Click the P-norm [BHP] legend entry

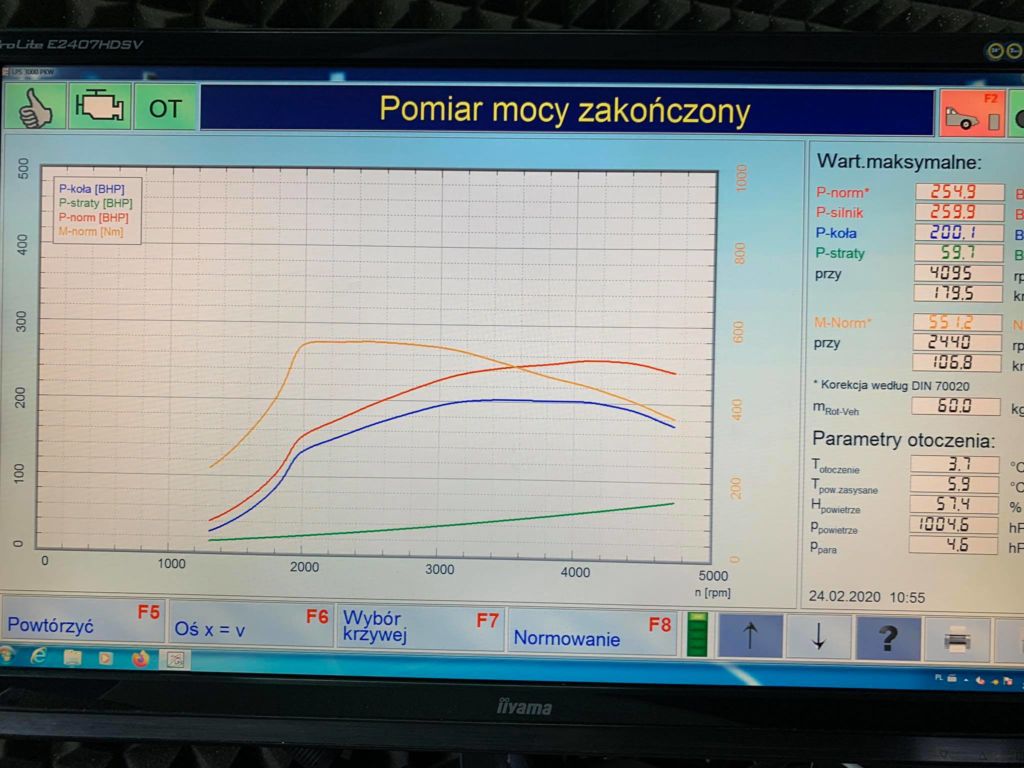pyautogui.click(x=93, y=217)
